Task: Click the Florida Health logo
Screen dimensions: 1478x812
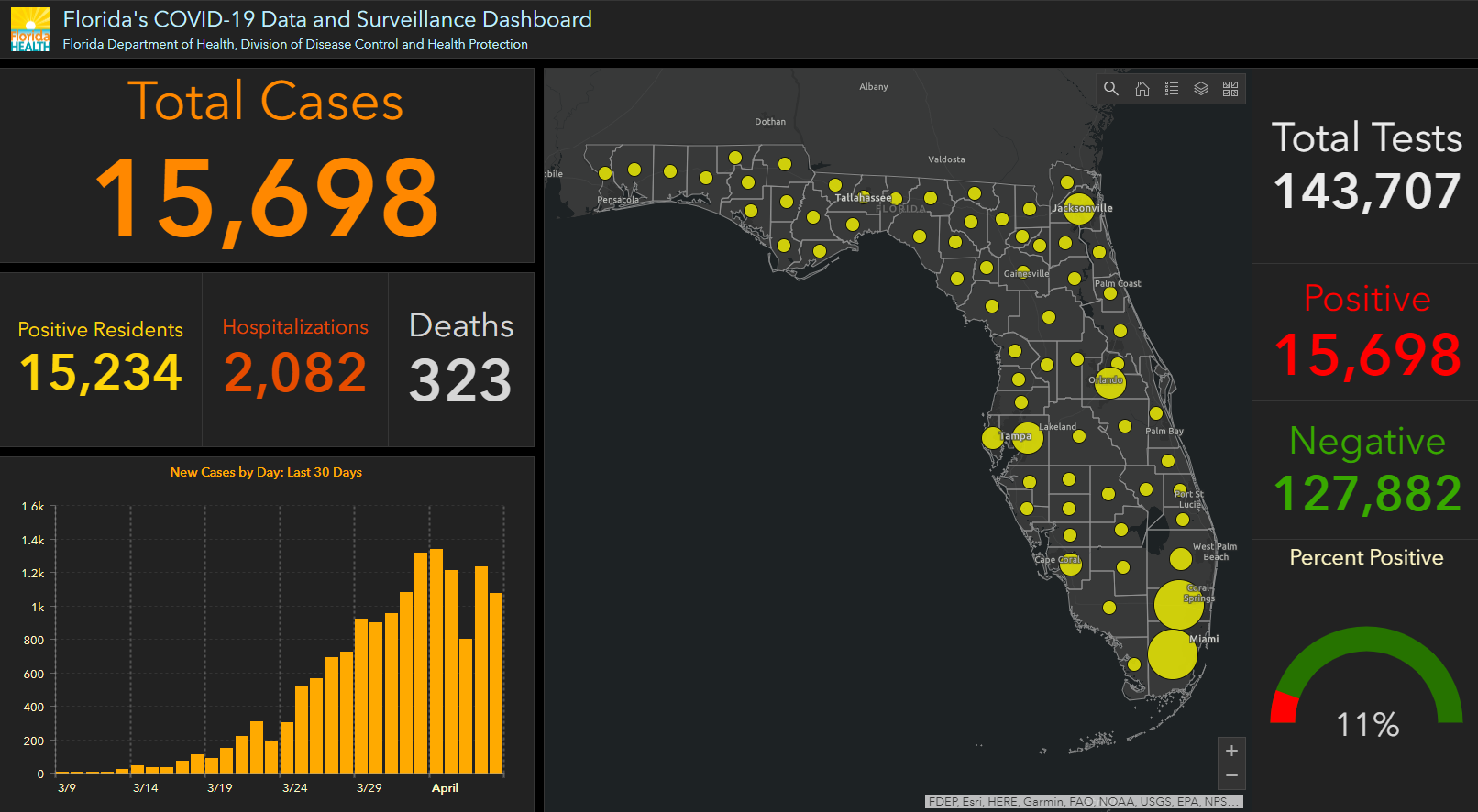Action: (x=30, y=29)
